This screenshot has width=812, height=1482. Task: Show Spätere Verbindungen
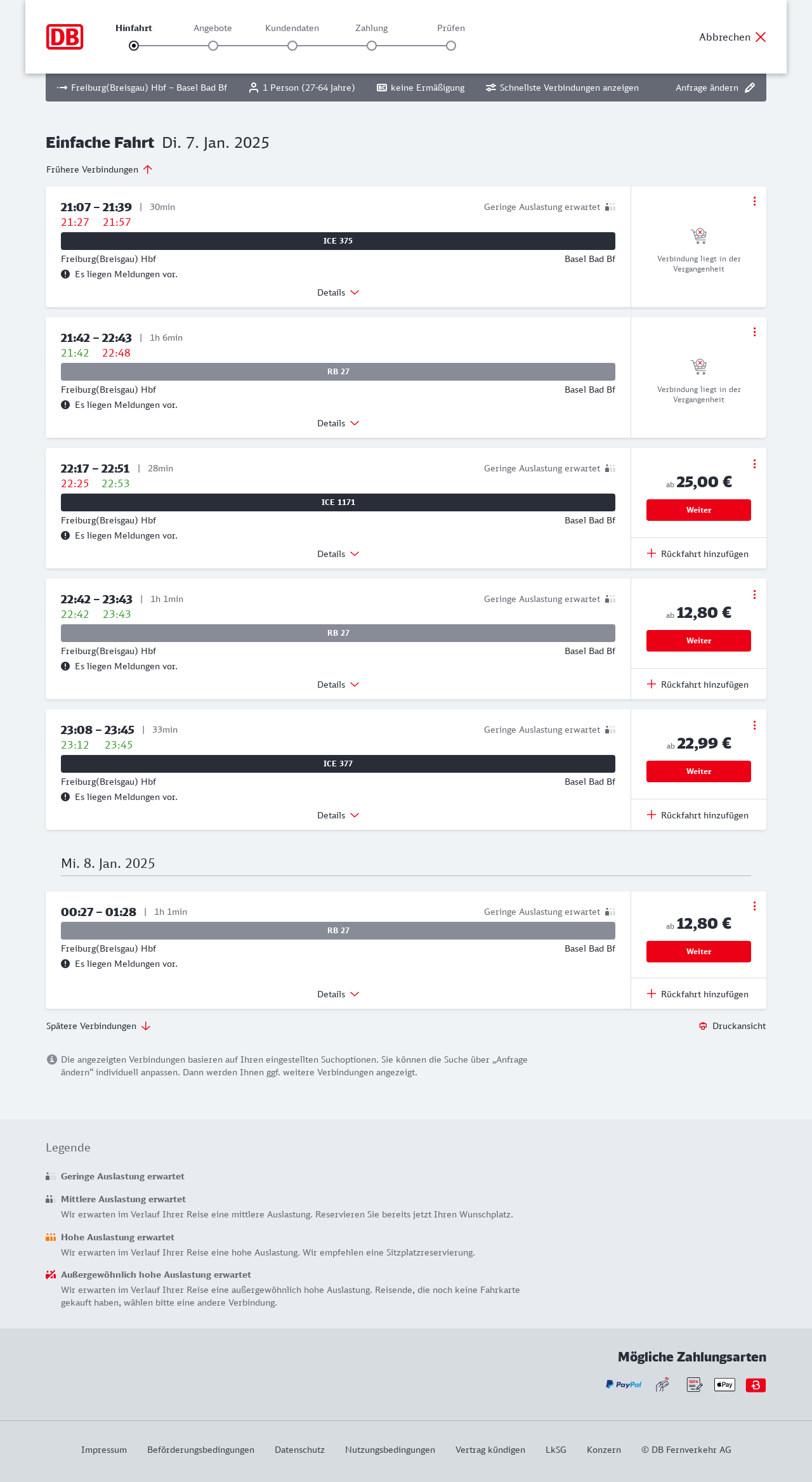coord(98,1026)
